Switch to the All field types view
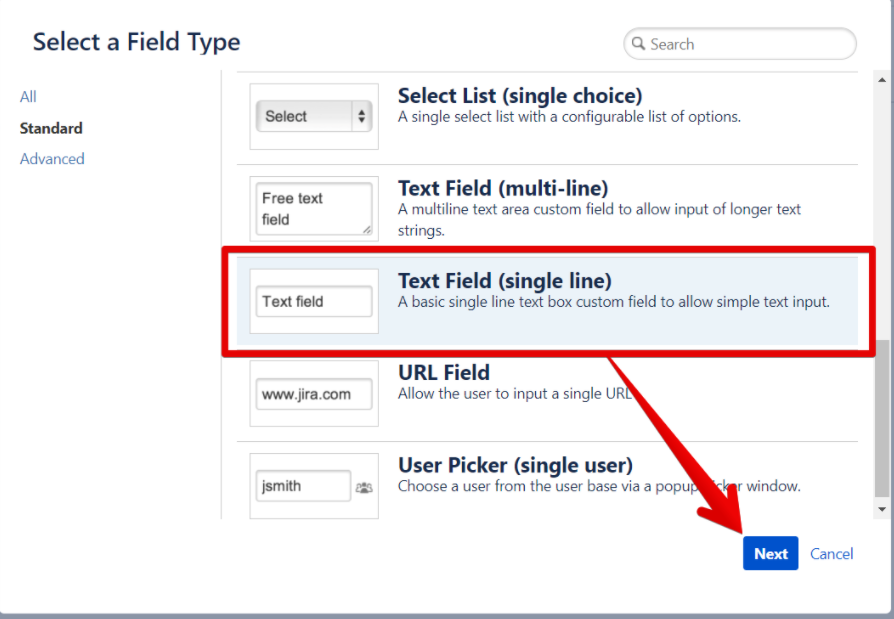The image size is (894, 619). tap(28, 96)
